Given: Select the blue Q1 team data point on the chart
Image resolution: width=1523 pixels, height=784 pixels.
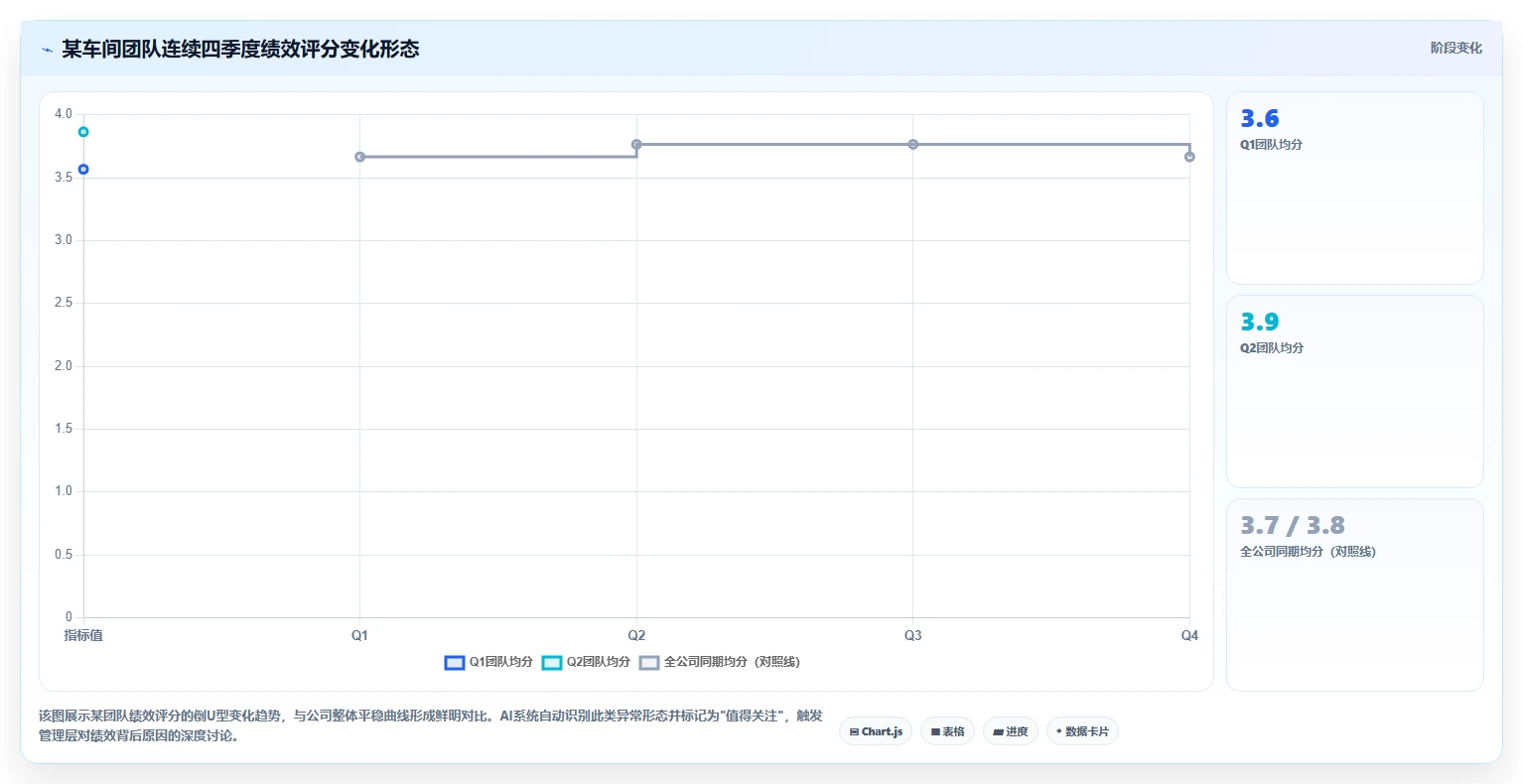Looking at the screenshot, I should click(83, 170).
